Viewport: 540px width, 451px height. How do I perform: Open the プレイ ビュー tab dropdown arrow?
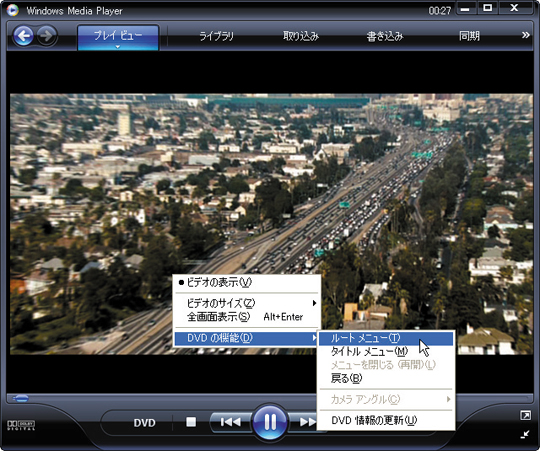coord(118,47)
